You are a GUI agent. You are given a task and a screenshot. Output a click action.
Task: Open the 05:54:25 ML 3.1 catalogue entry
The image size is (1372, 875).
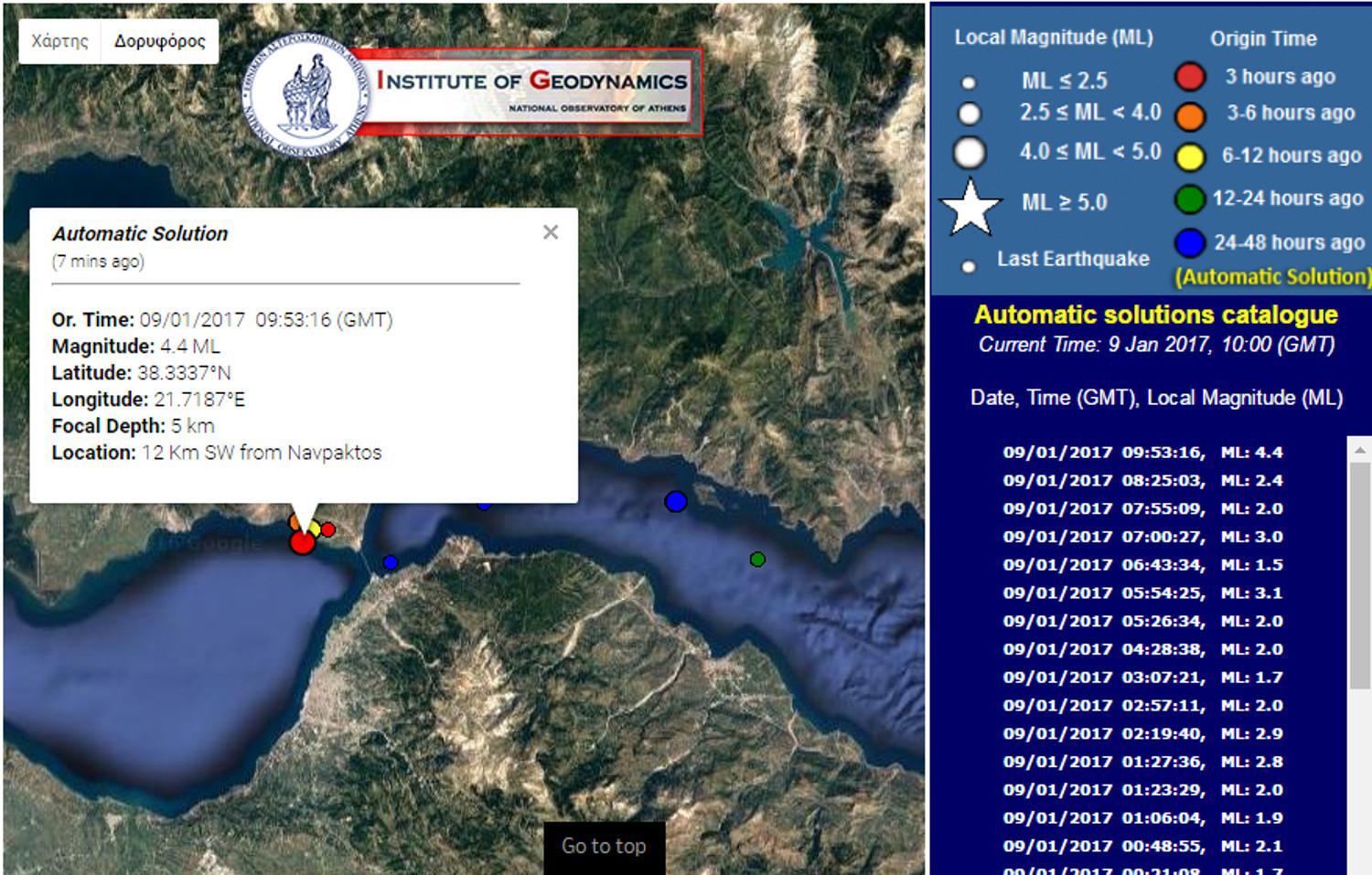(x=1142, y=593)
